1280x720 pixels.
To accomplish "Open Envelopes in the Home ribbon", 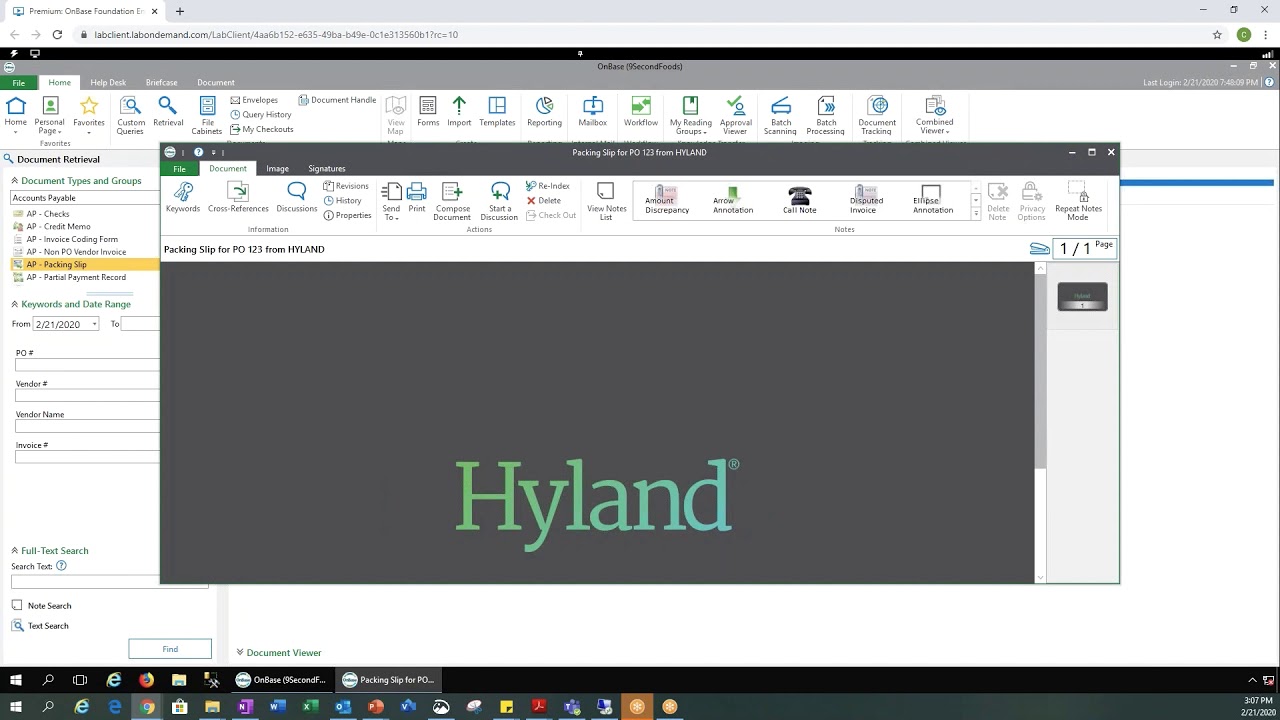I will [254, 100].
